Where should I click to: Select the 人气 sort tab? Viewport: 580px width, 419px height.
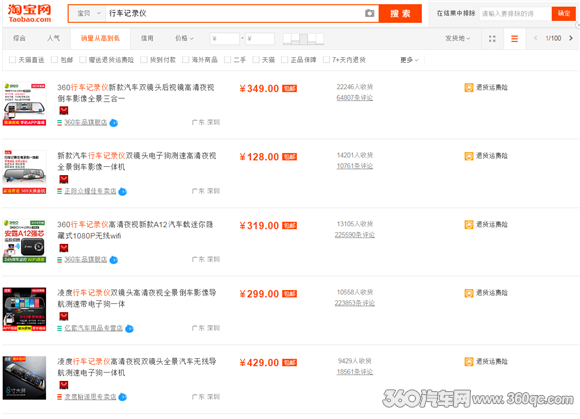pos(54,38)
